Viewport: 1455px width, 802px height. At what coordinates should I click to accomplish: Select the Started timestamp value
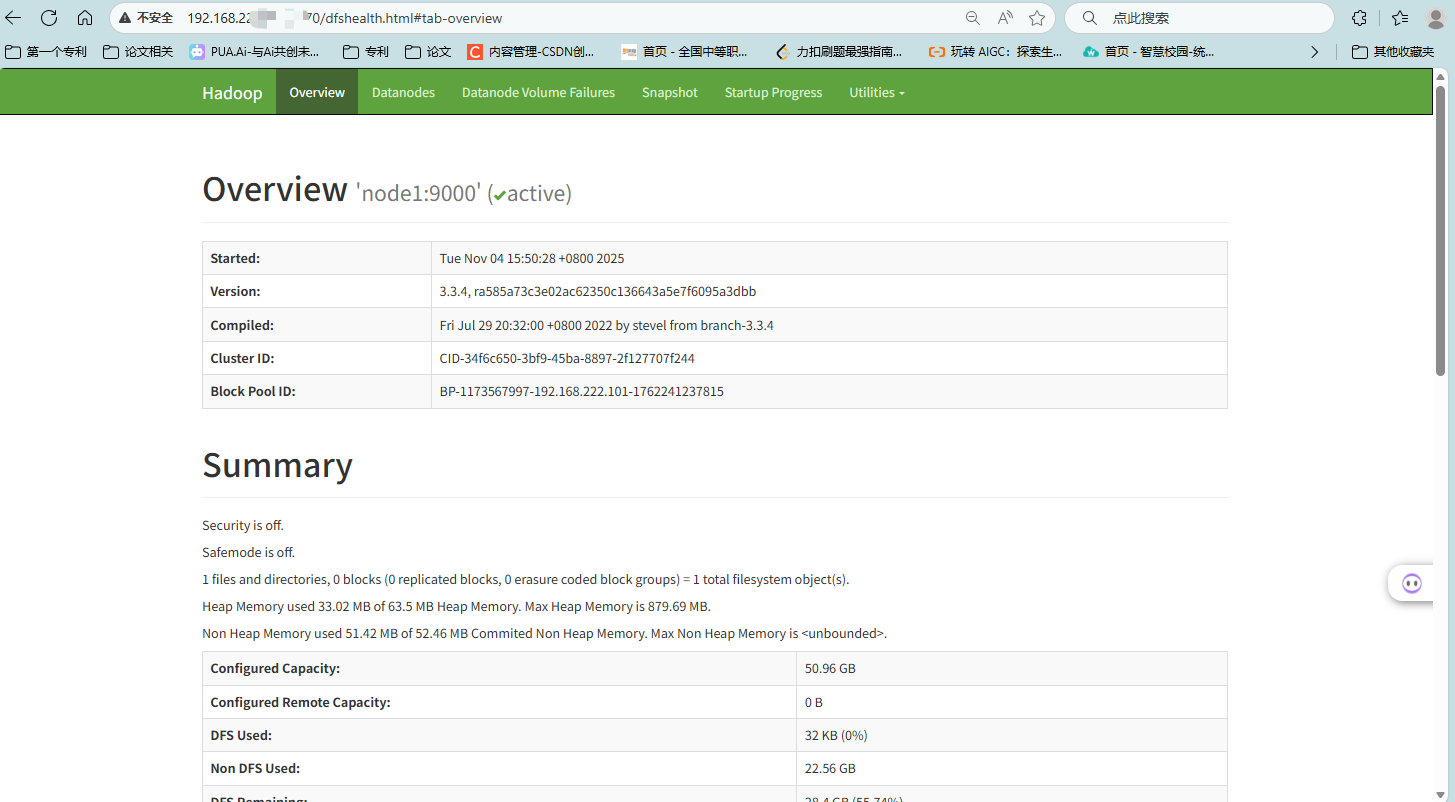[532, 258]
